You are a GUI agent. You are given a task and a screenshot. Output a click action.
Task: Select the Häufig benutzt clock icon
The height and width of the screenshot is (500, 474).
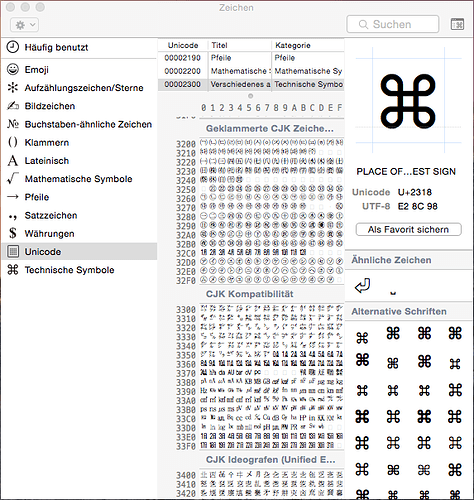pyautogui.click(x=13, y=47)
